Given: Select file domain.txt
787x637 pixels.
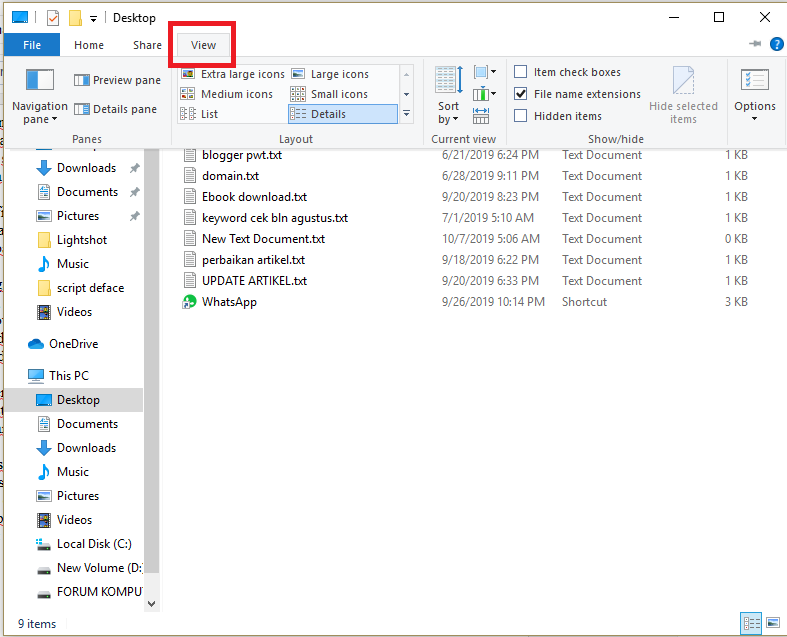Looking at the screenshot, I should [230, 176].
